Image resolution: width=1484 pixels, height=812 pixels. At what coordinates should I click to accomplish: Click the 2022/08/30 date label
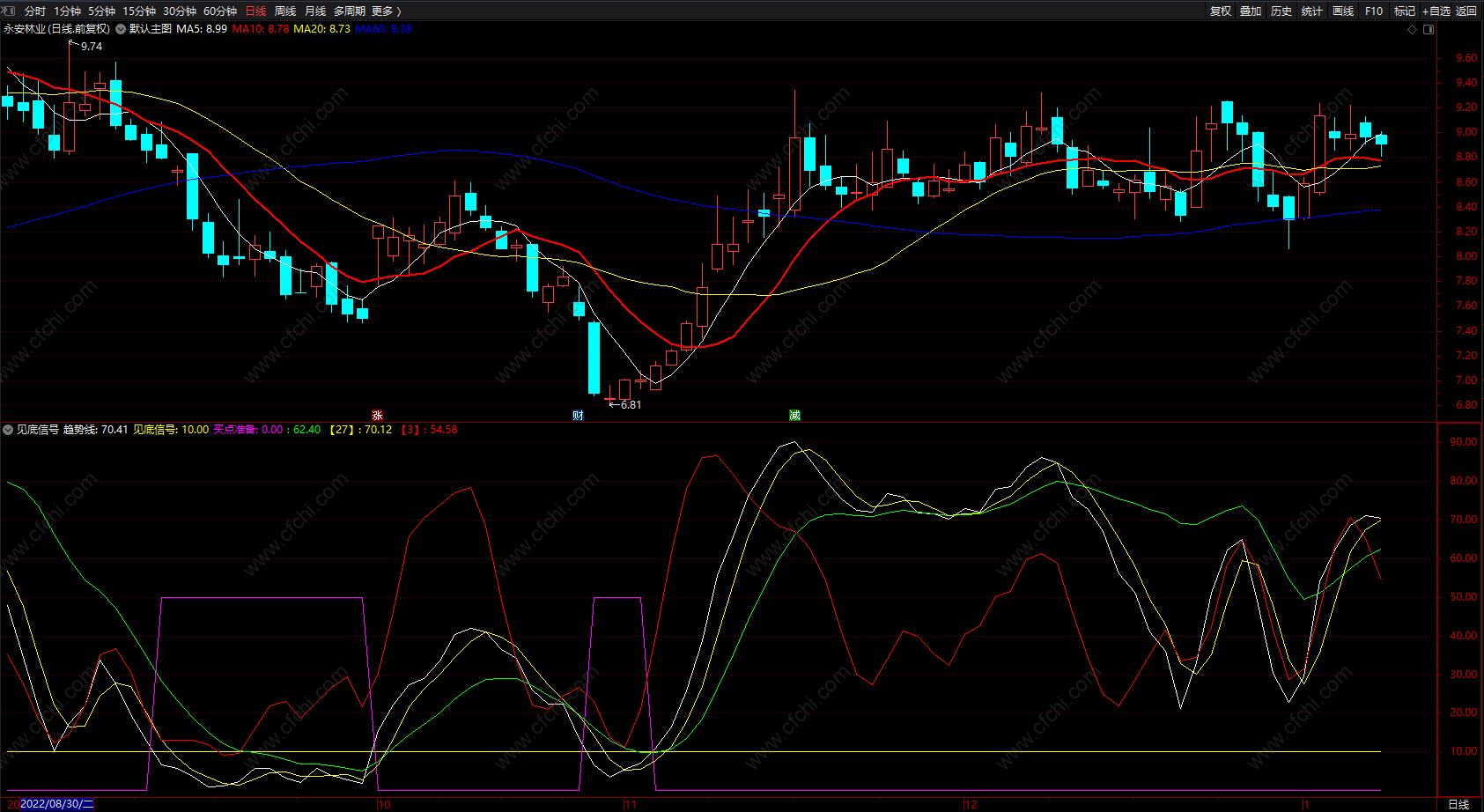[57, 804]
